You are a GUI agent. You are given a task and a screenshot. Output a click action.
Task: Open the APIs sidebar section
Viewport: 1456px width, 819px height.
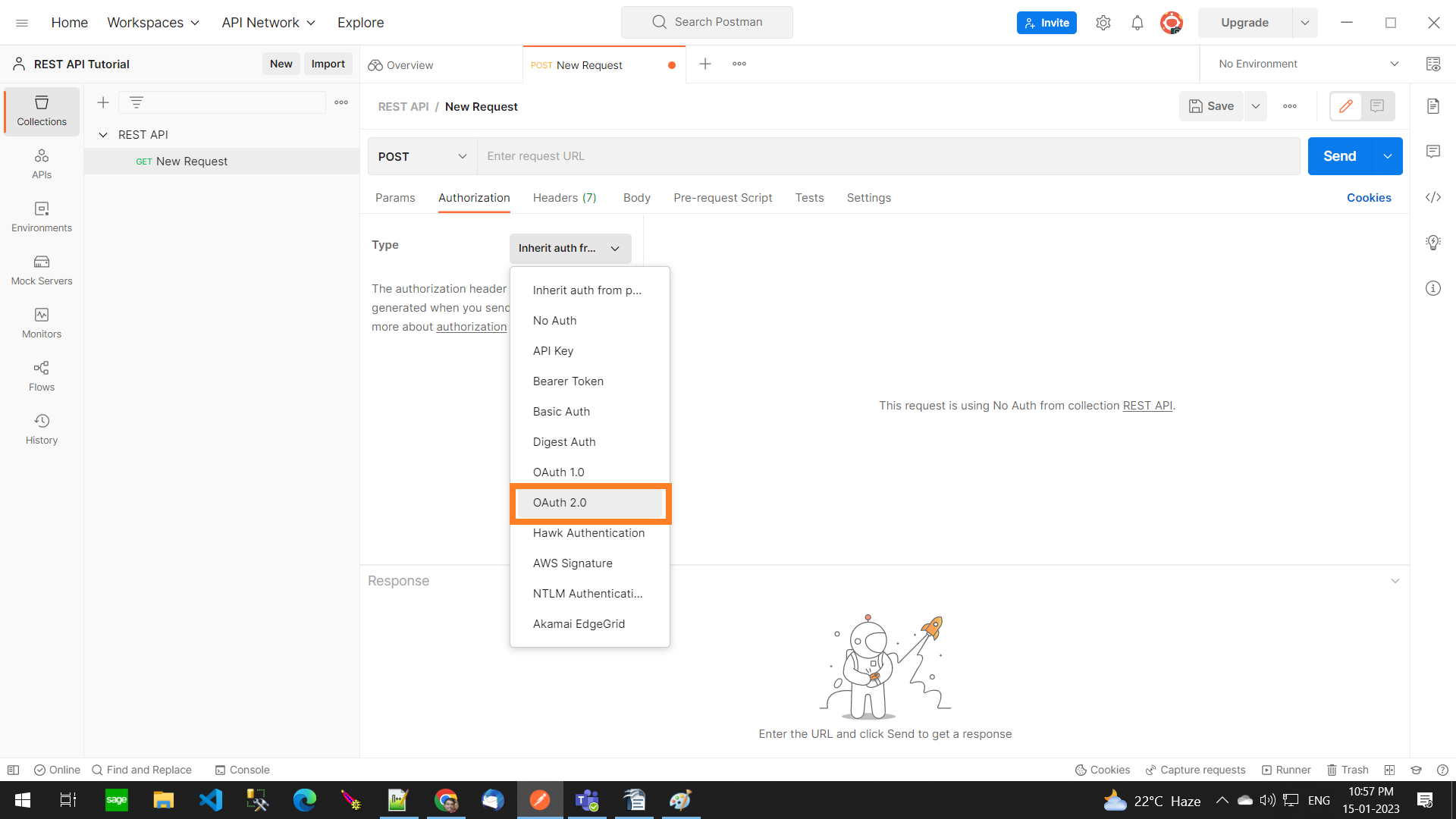coord(42,164)
